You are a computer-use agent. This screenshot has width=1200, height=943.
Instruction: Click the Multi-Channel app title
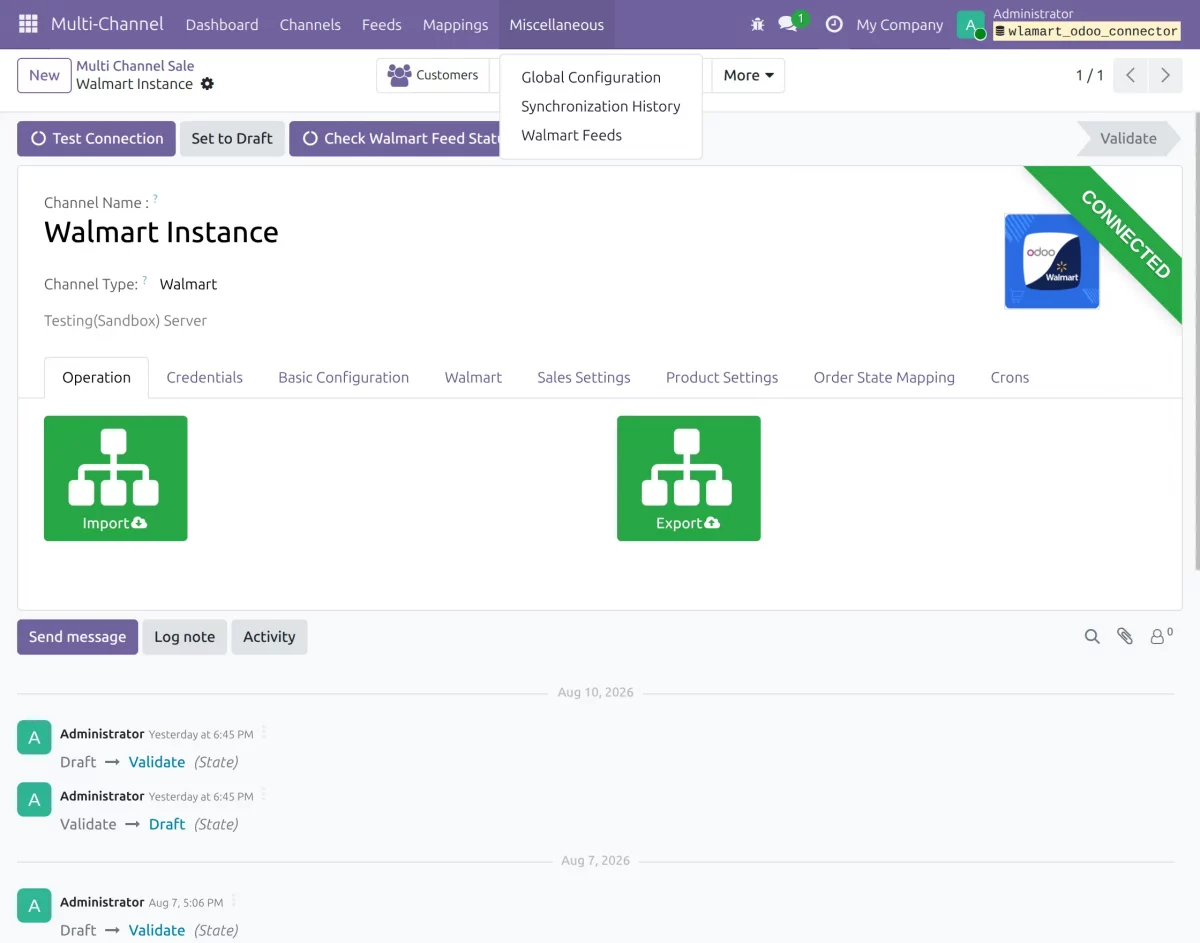pyautogui.click(x=109, y=24)
